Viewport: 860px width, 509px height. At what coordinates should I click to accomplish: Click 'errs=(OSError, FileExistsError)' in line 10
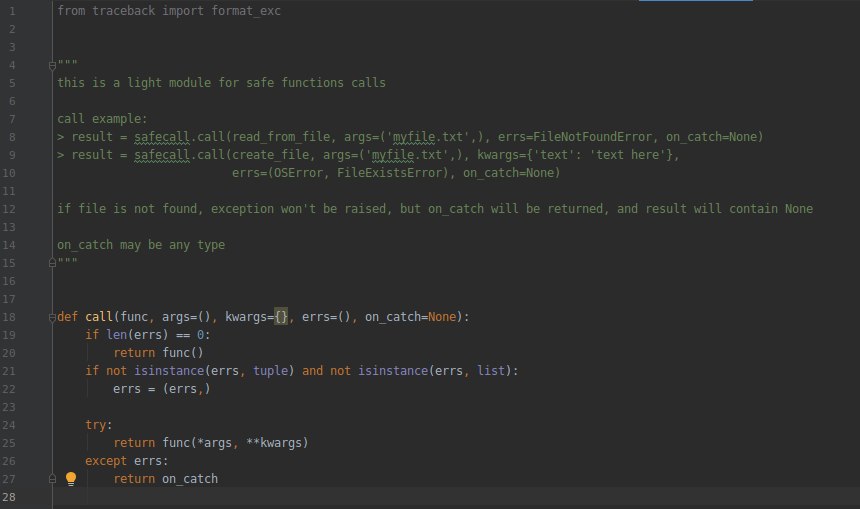tap(340, 173)
